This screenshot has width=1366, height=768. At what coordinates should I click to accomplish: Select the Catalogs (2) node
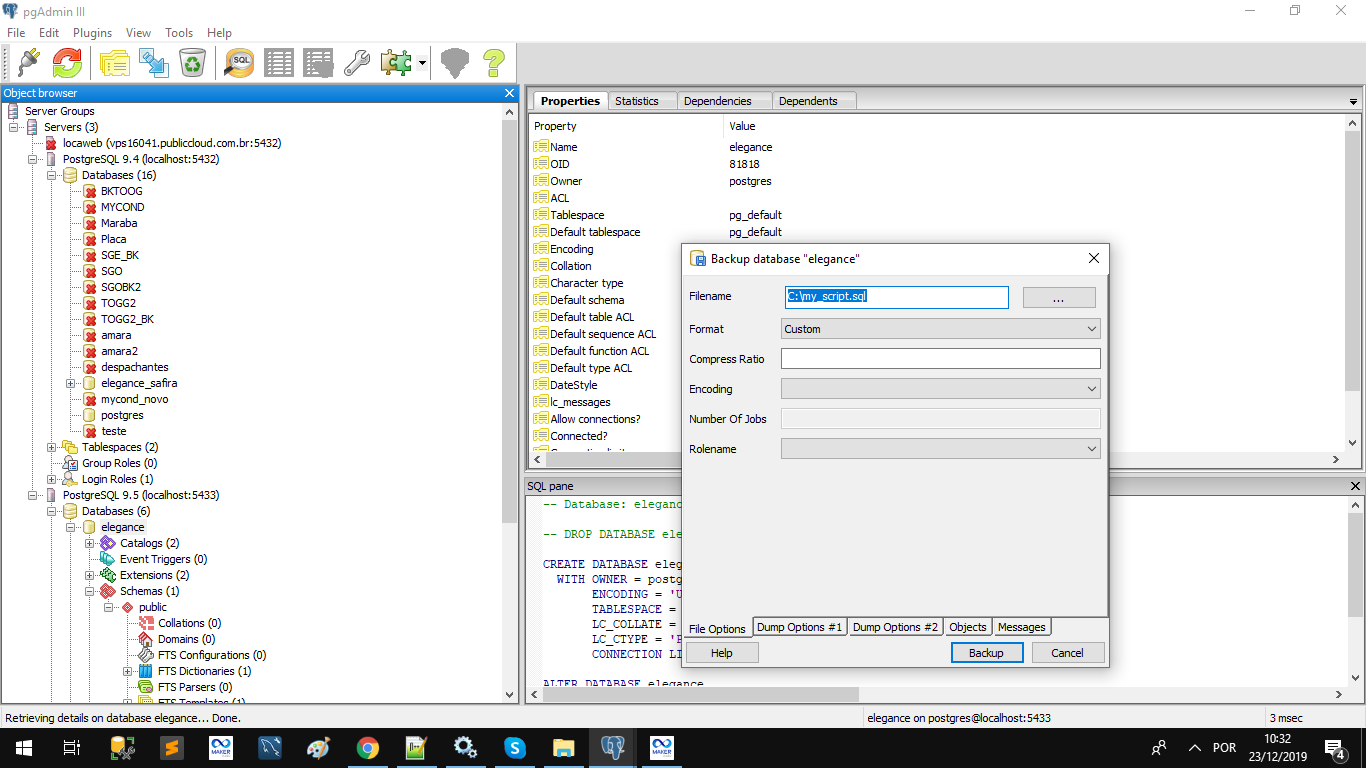[149, 543]
